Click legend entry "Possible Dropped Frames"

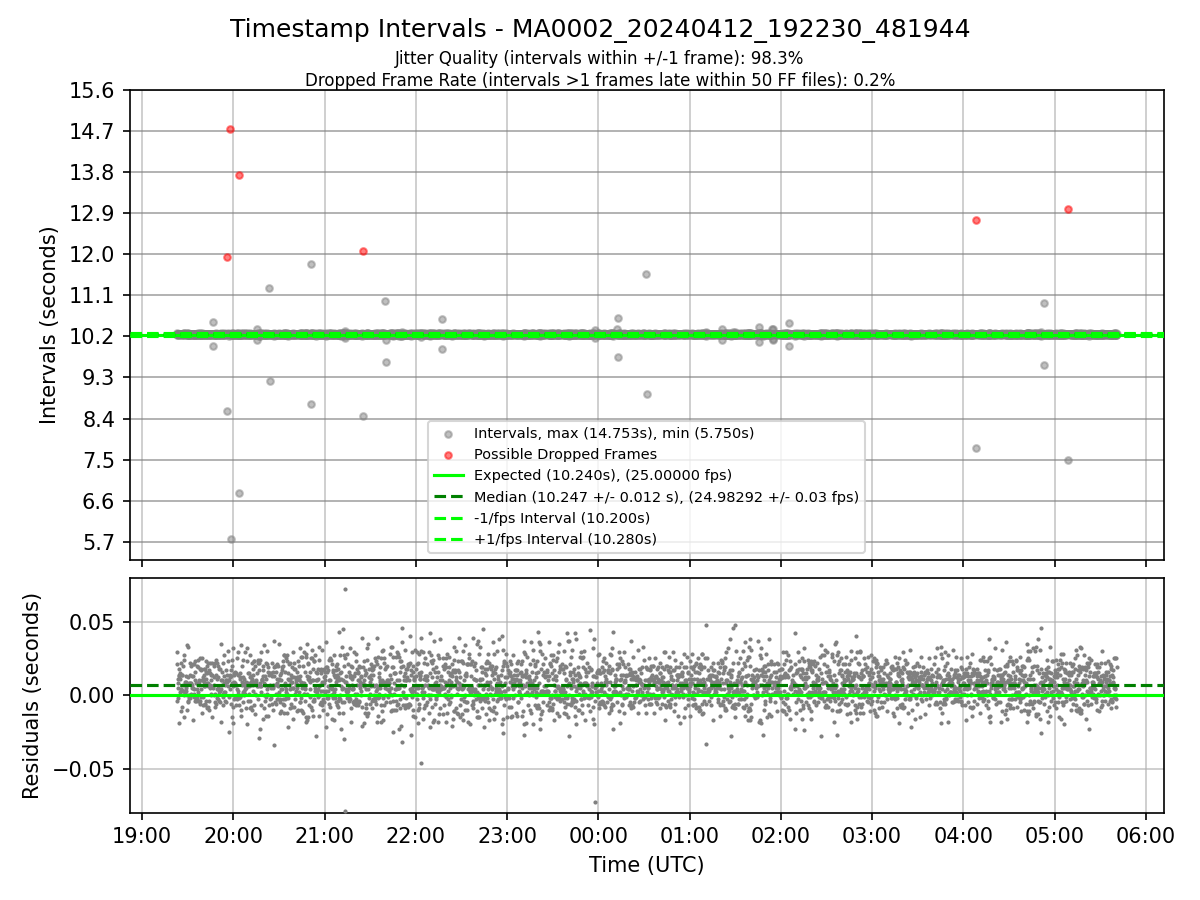565,454
